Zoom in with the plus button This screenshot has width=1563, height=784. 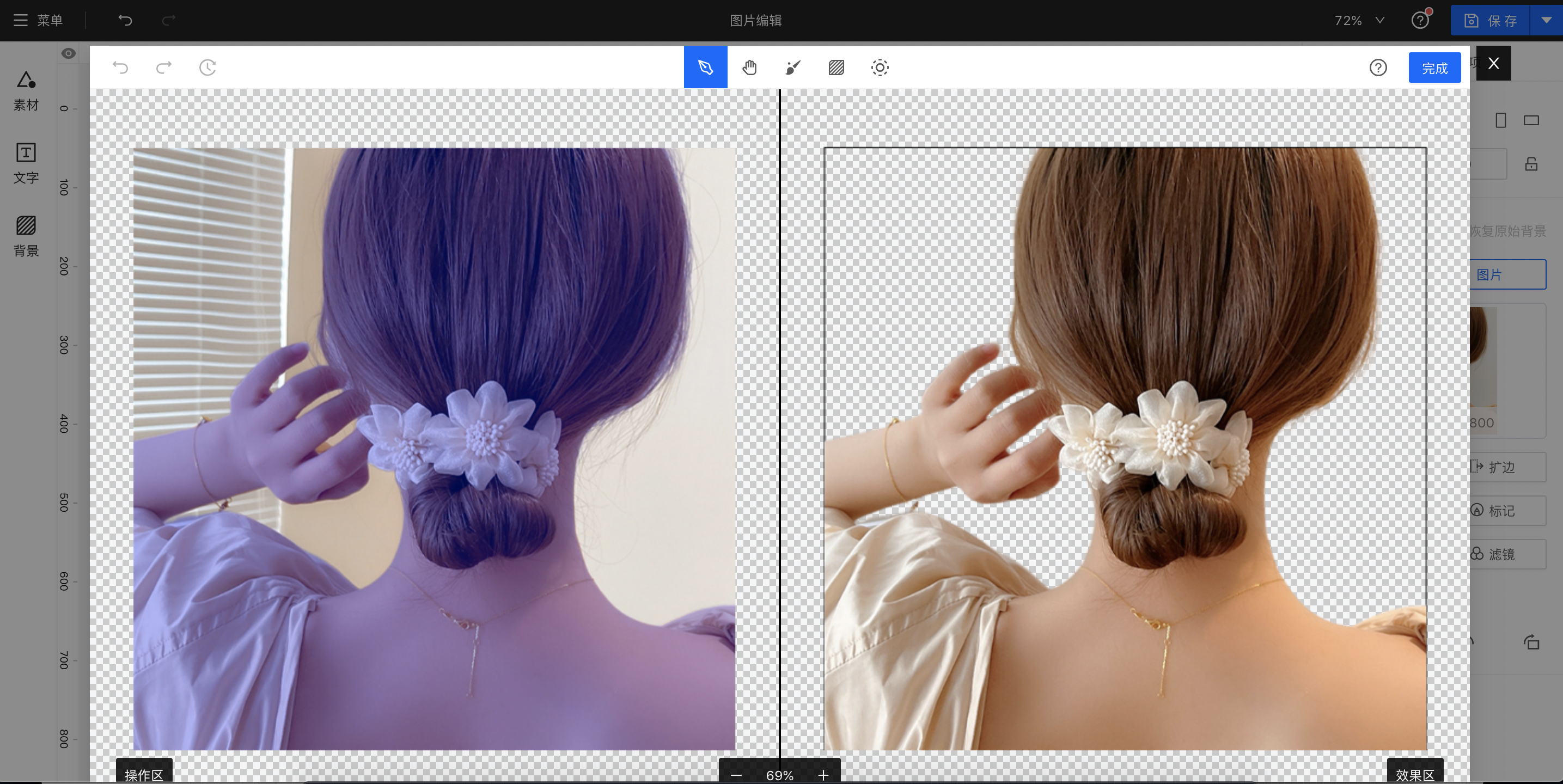click(823, 775)
